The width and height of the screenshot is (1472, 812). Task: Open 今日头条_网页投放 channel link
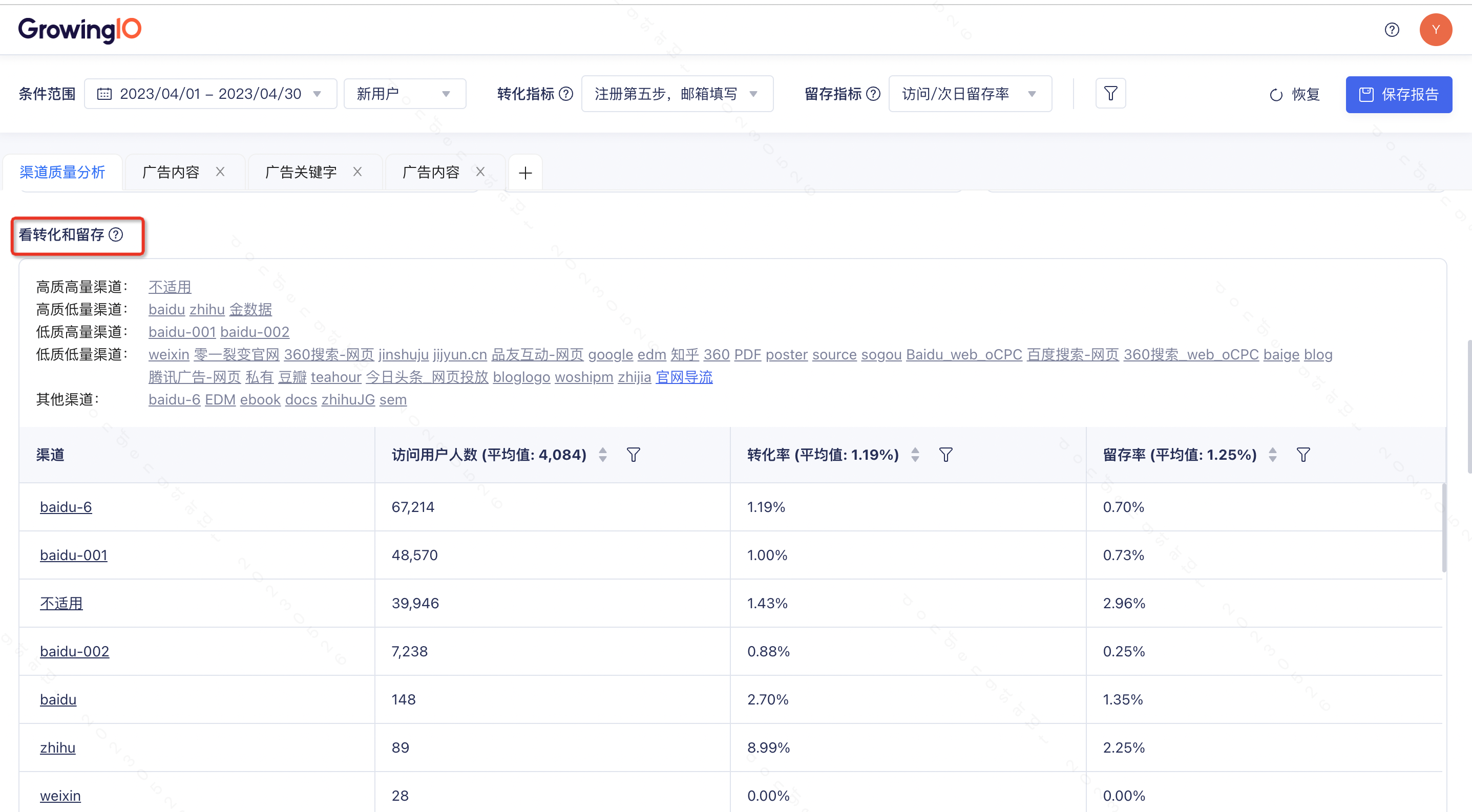coord(427,377)
